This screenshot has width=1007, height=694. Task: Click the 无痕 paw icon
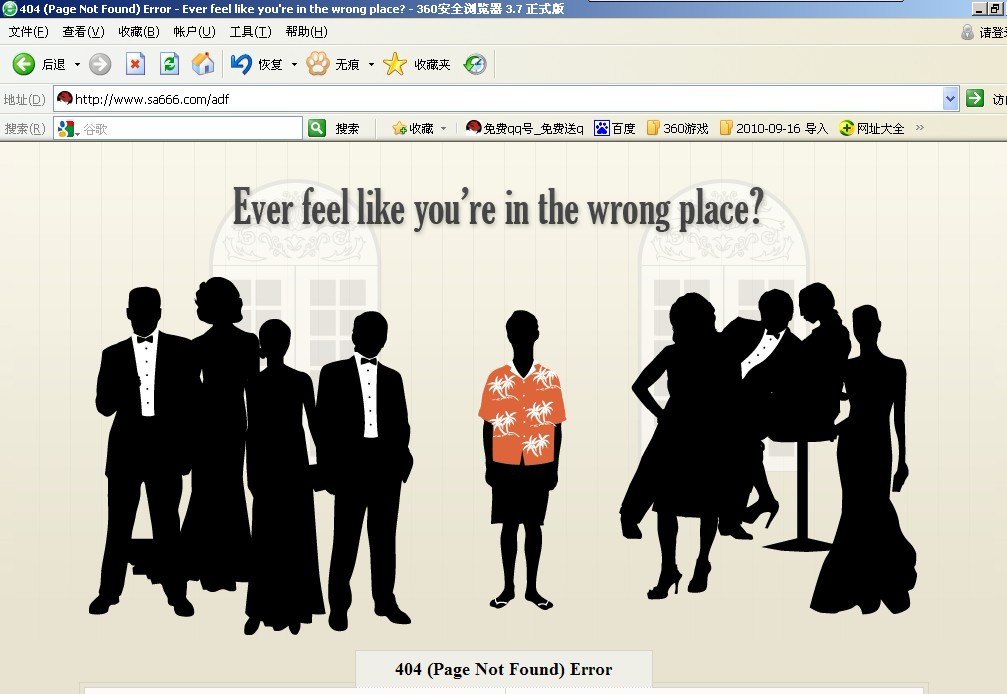(317, 64)
